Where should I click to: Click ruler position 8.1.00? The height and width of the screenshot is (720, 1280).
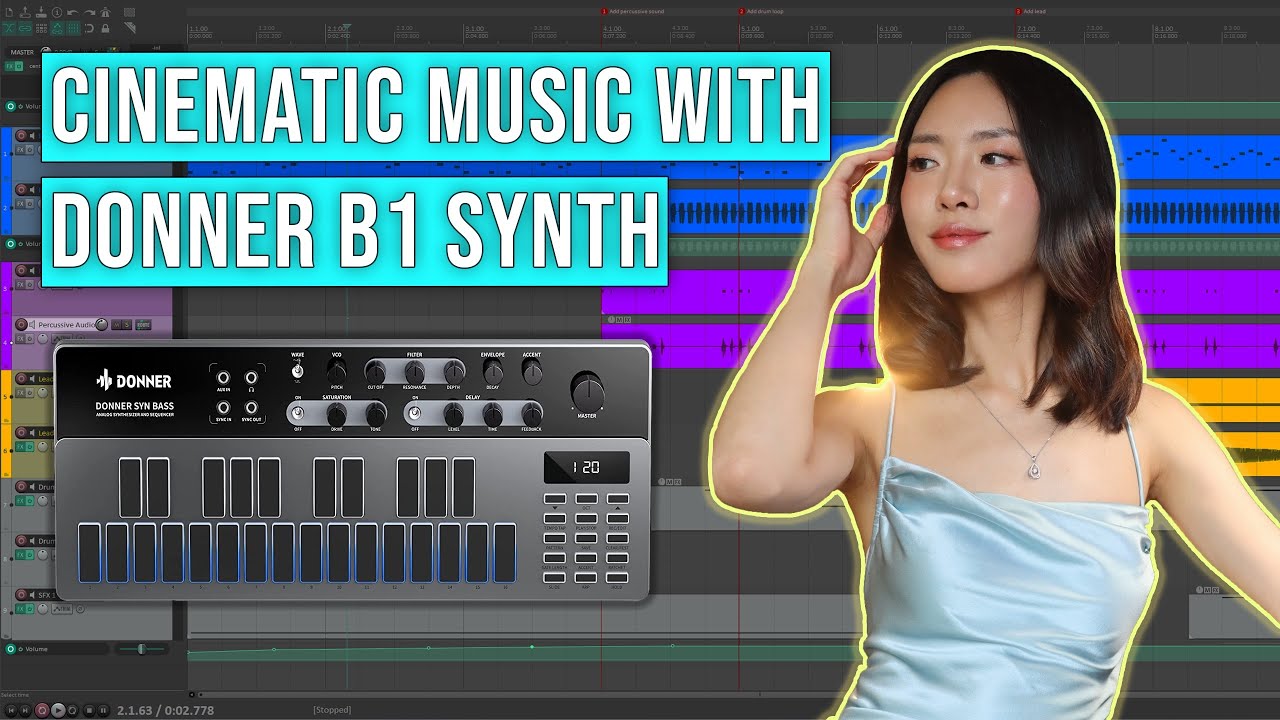click(x=1164, y=28)
